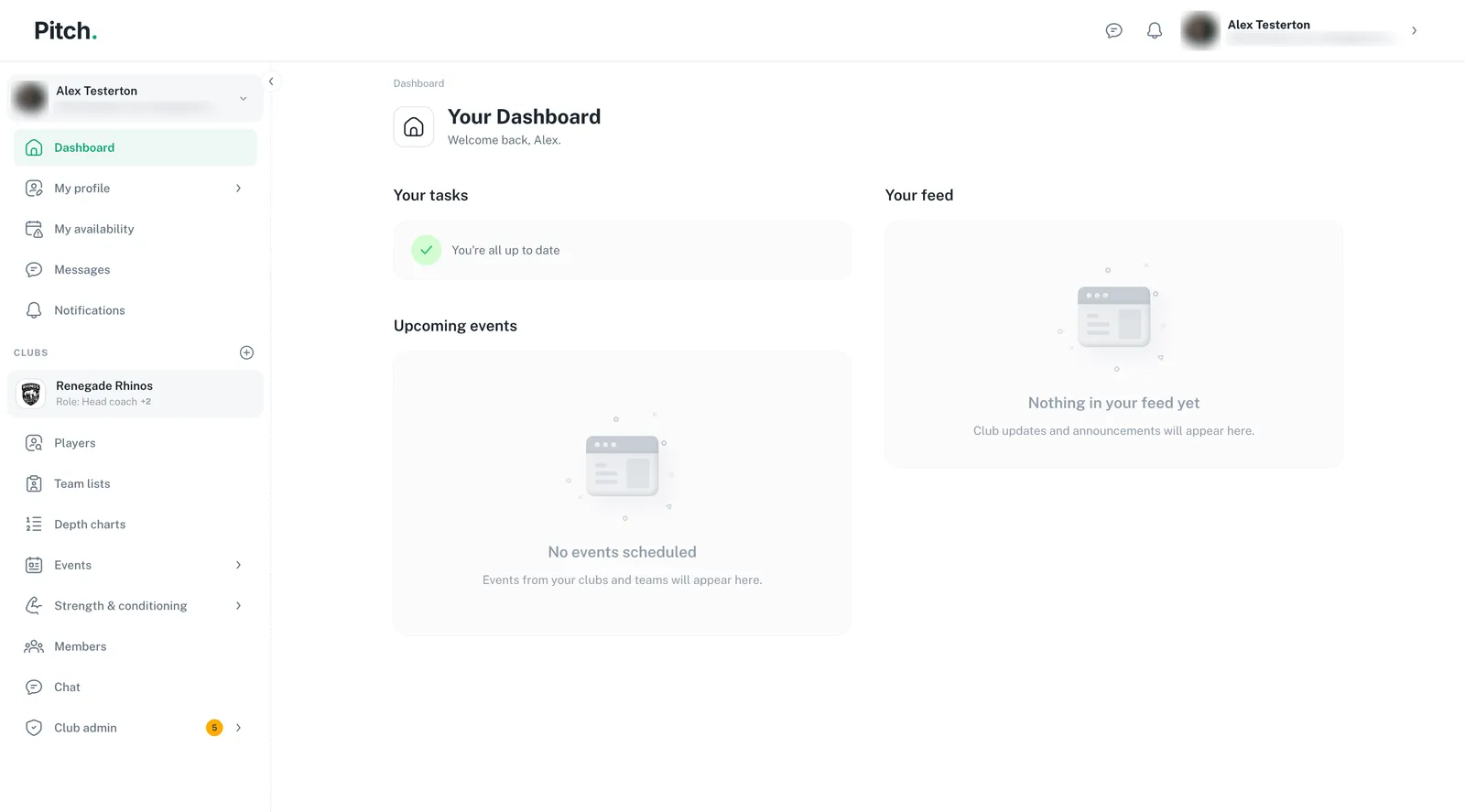1465x812 pixels.
Task: Click Messages speech bubble icon in sidebar
Action: [34, 269]
